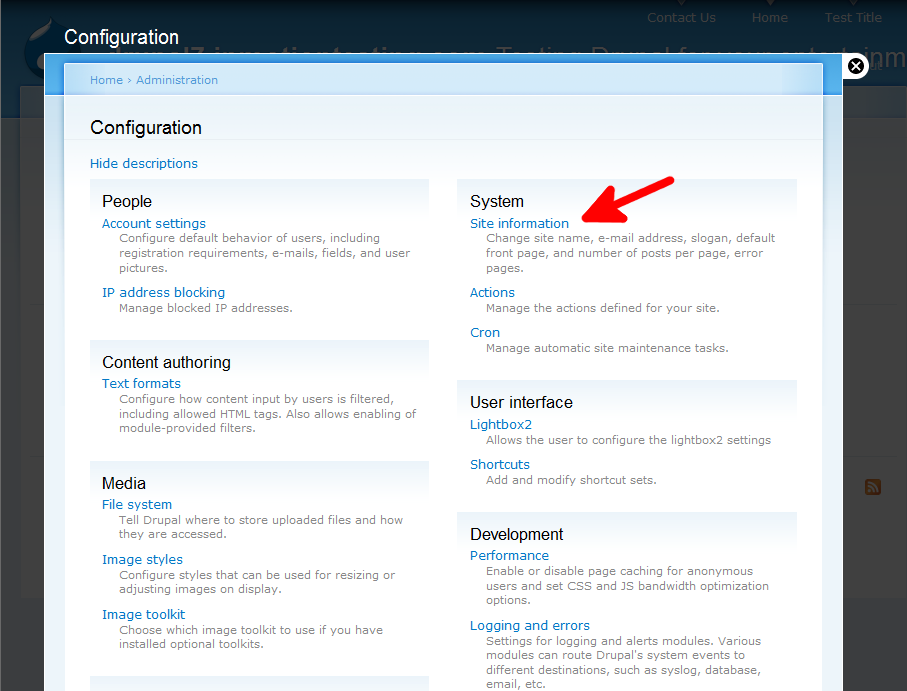Open Cron maintenance settings
The height and width of the screenshot is (691, 907).
click(x=485, y=332)
